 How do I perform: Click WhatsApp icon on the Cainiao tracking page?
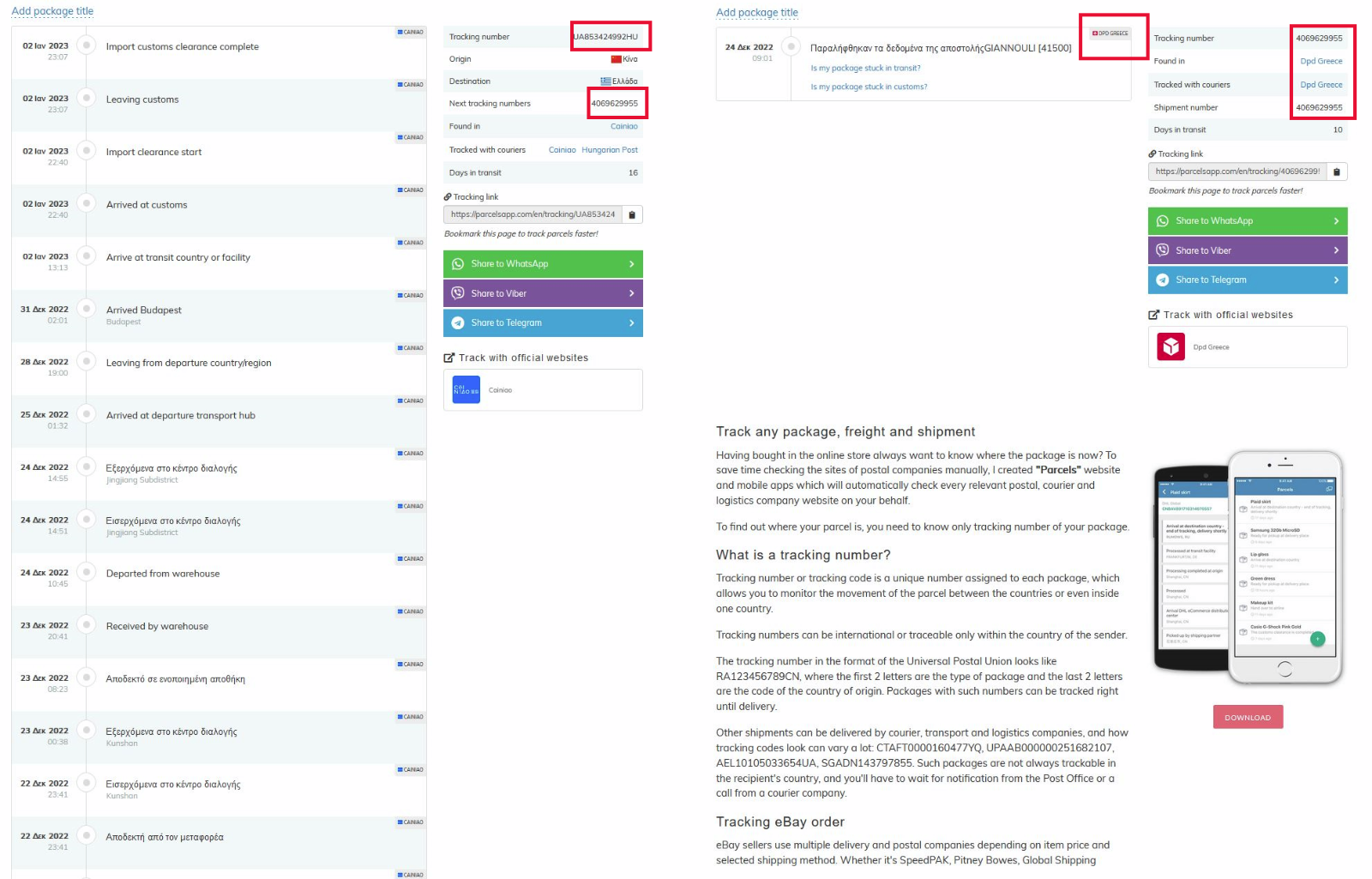tap(458, 264)
